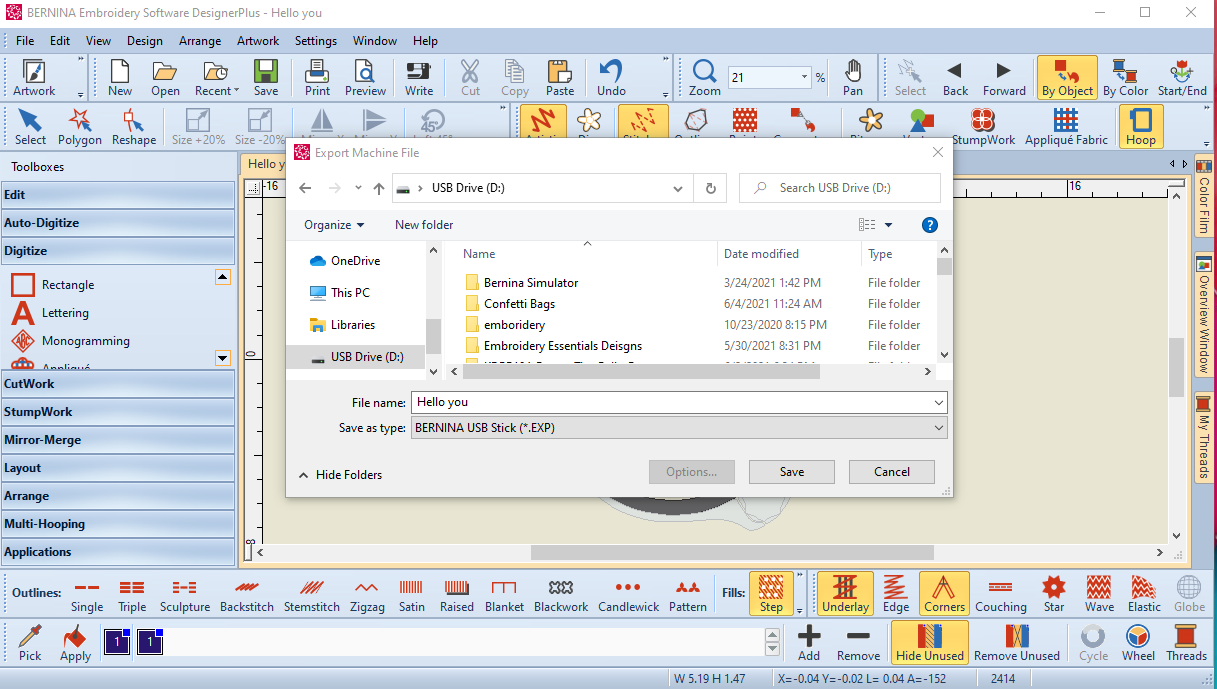Open the Settings menu
The image size is (1217, 689).
tap(316, 41)
